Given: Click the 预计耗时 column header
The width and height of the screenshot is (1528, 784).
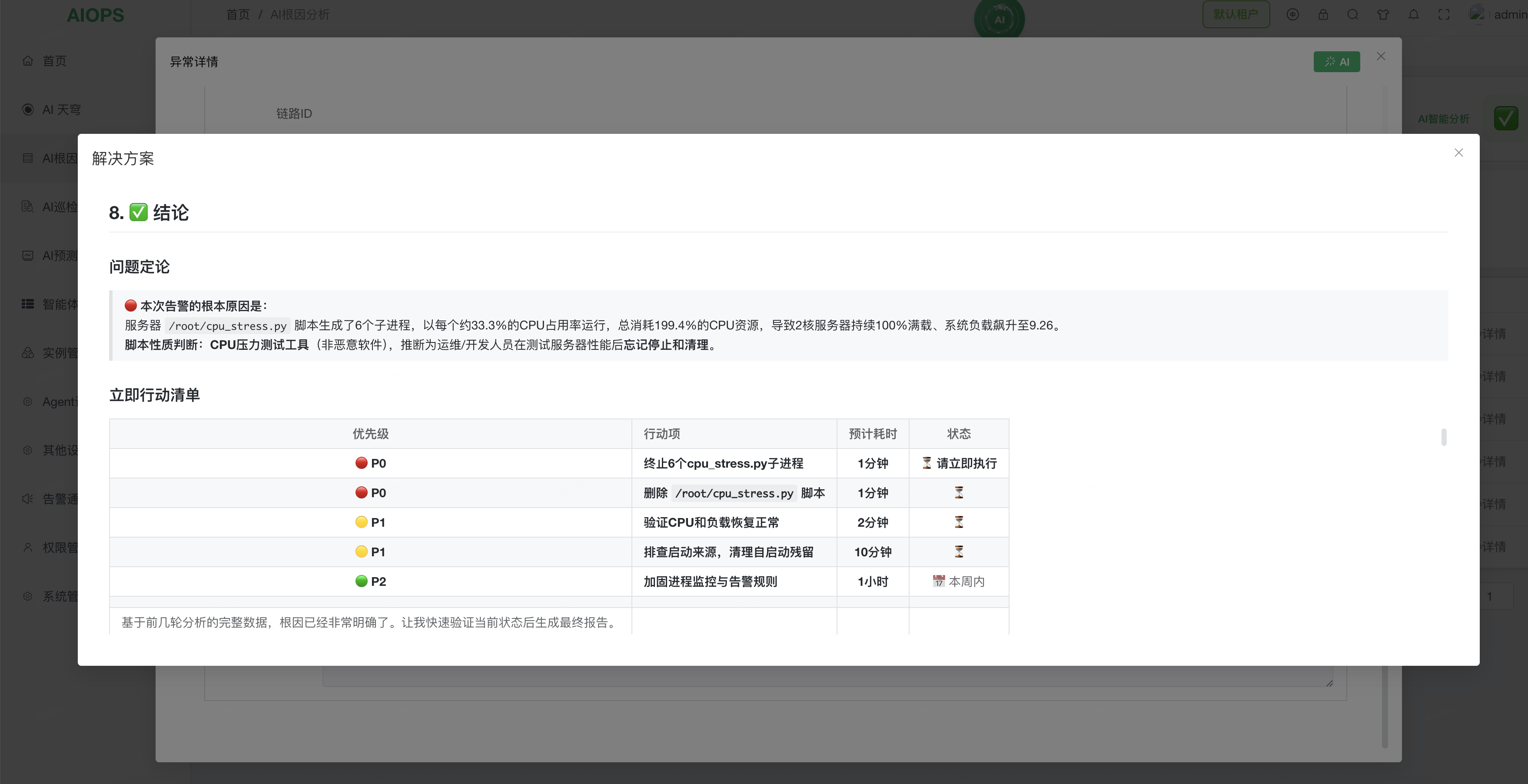Looking at the screenshot, I should [x=873, y=434].
